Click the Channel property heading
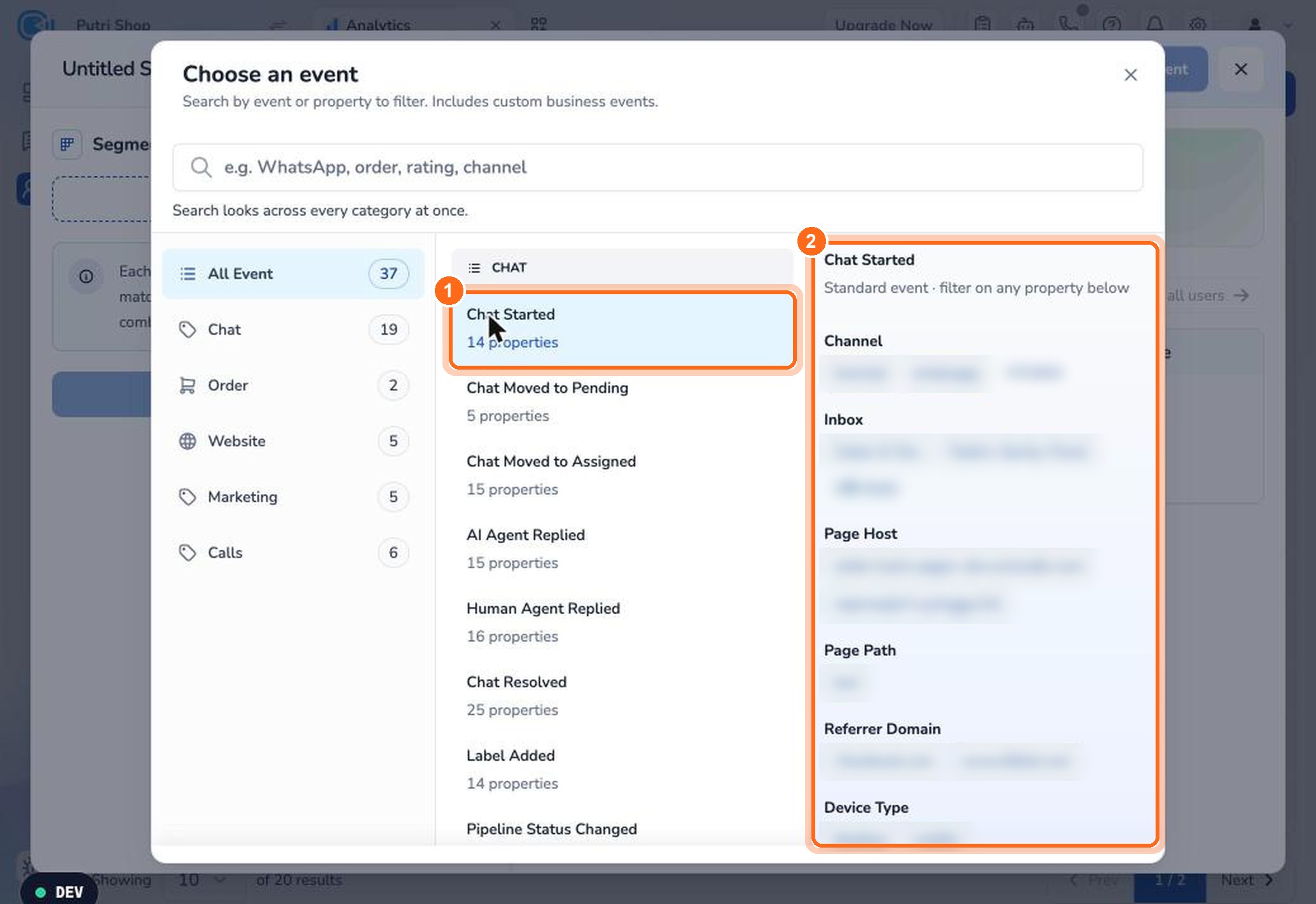The image size is (1316, 904). pyautogui.click(x=853, y=341)
